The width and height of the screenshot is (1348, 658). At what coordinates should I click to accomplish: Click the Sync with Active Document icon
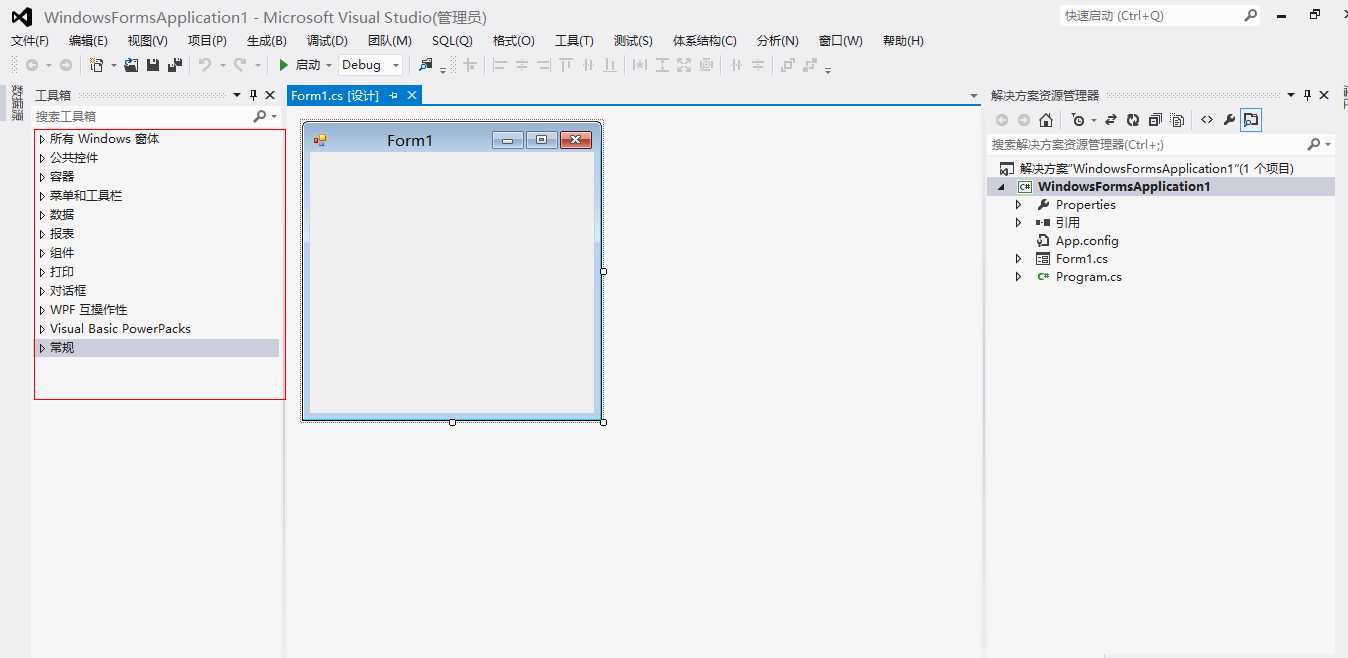1110,120
